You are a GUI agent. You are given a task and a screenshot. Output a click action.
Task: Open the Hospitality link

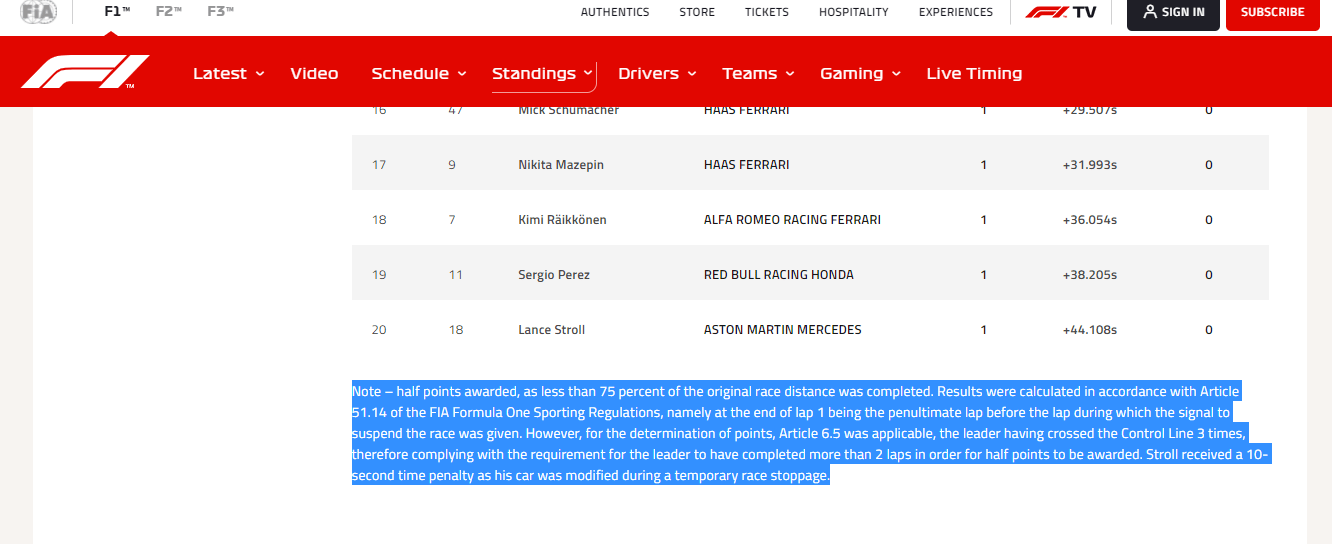tap(854, 12)
